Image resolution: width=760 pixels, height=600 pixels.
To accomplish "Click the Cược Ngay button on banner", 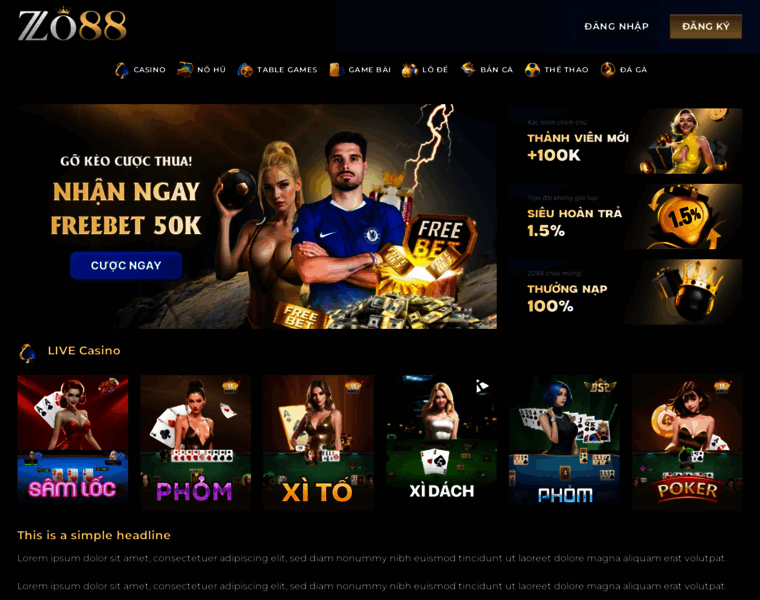I will point(126,265).
